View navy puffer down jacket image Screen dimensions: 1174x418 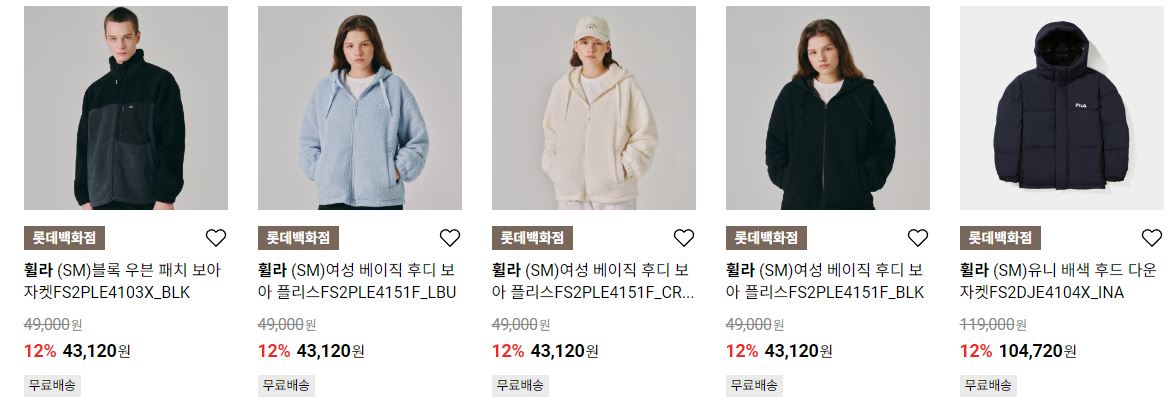pyautogui.click(x=1062, y=108)
